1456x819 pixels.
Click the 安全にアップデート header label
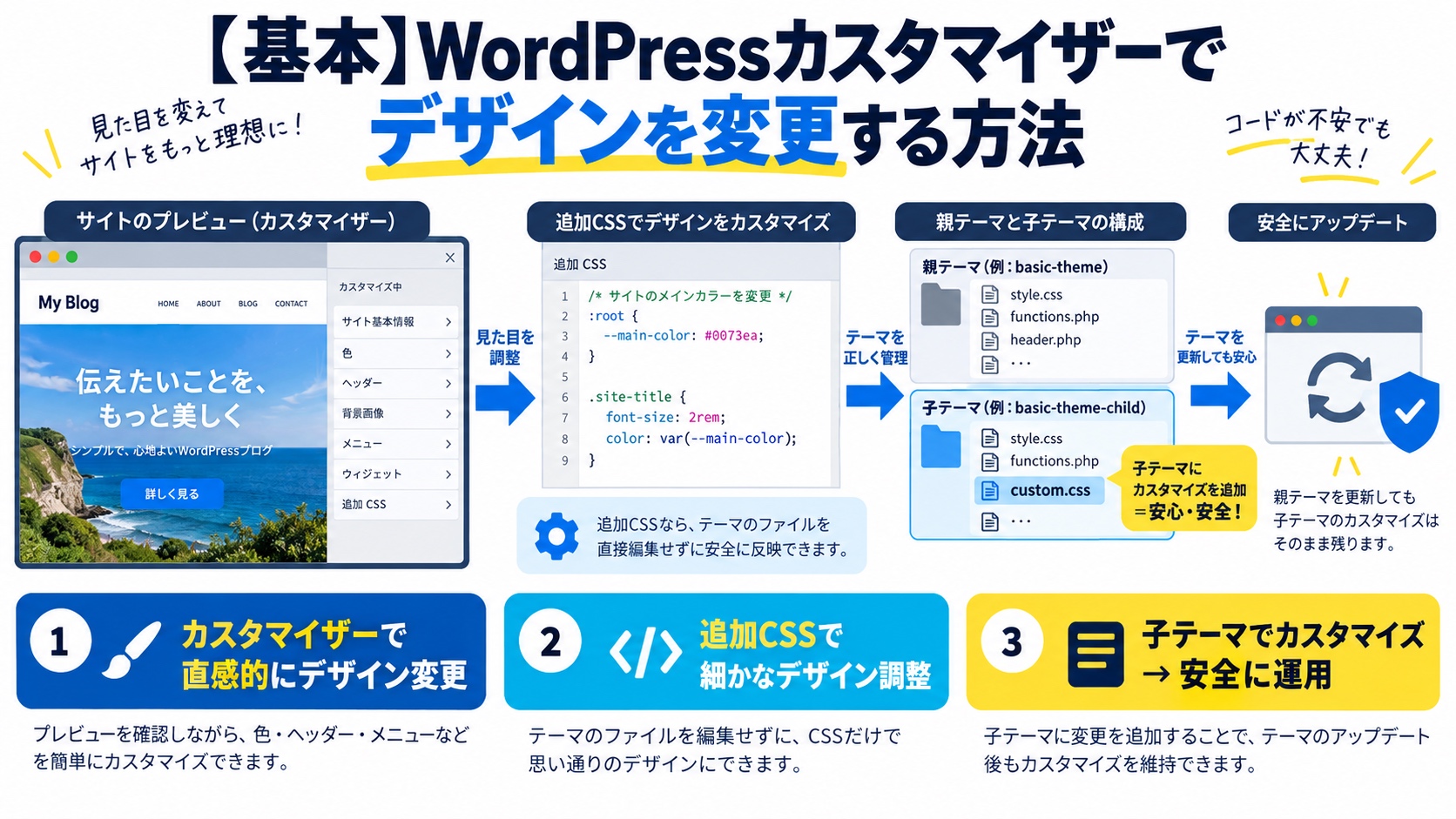pos(1332,223)
